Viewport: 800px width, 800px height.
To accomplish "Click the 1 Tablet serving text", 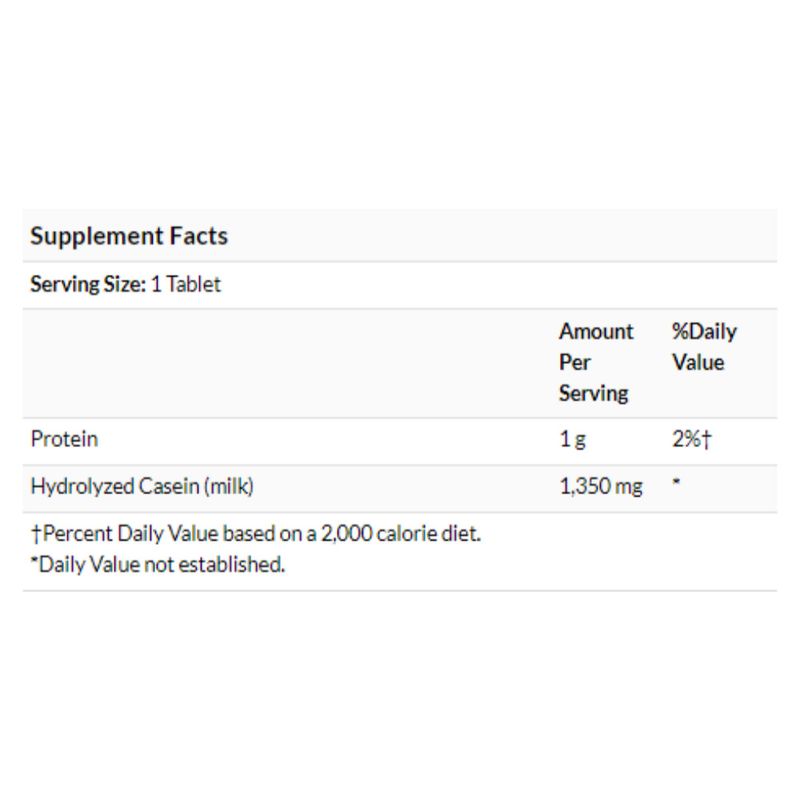I will click(186, 284).
